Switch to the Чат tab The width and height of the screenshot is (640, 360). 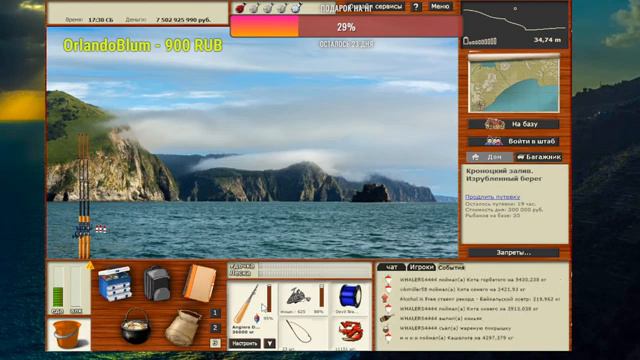point(391,267)
